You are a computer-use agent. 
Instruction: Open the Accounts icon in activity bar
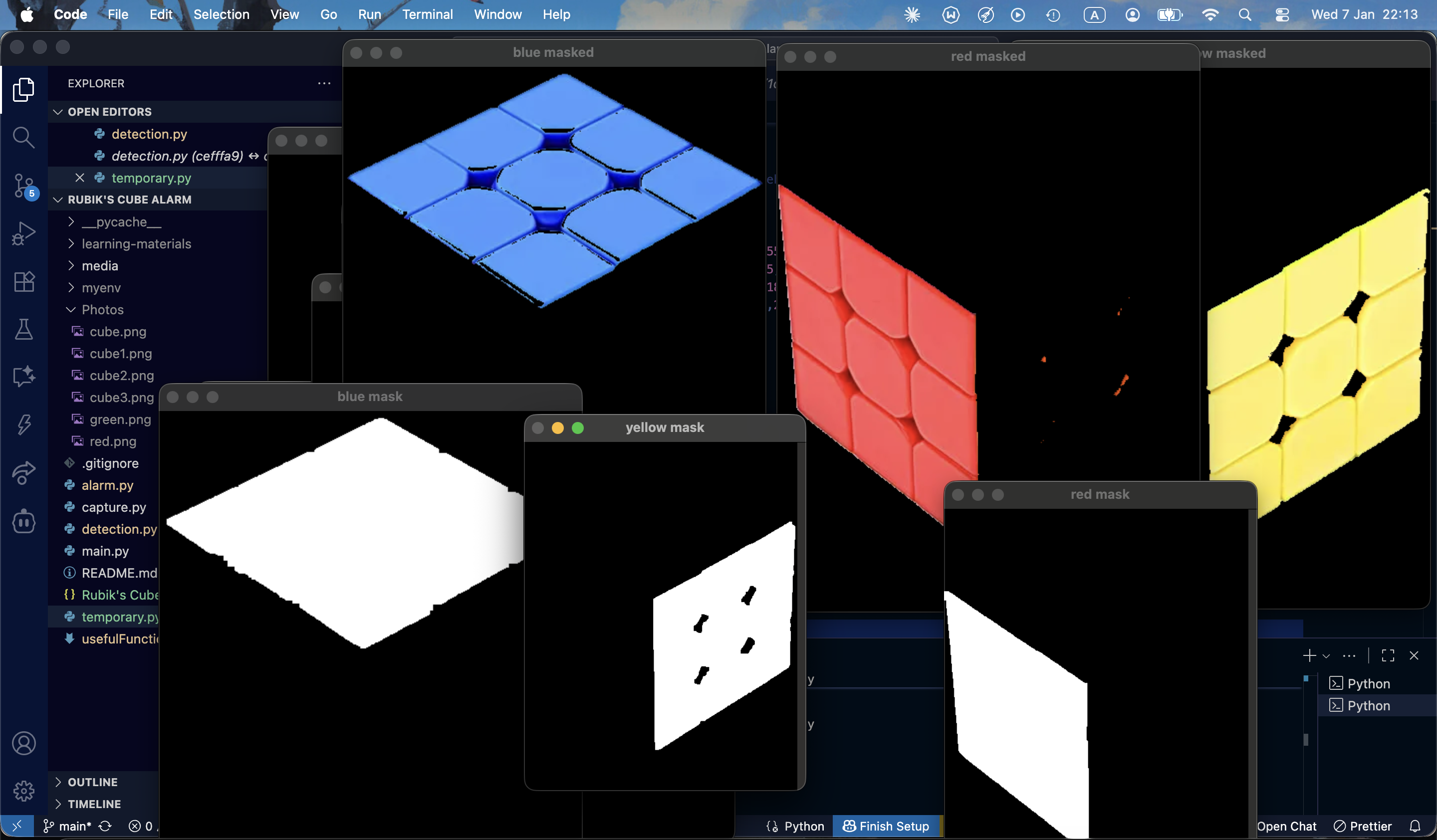23,743
